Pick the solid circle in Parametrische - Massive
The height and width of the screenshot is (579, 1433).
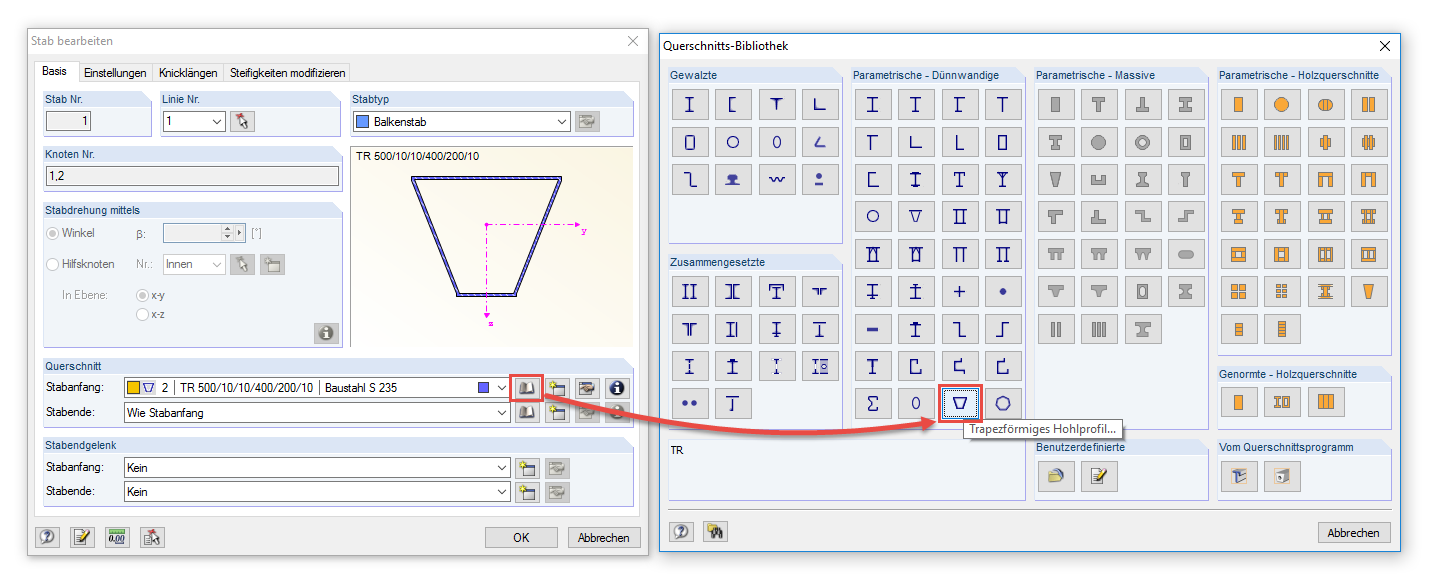tap(1099, 142)
